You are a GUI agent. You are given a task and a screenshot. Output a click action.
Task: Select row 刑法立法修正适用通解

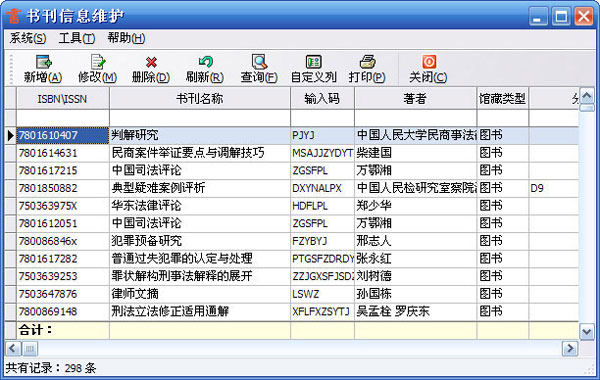pos(200,312)
